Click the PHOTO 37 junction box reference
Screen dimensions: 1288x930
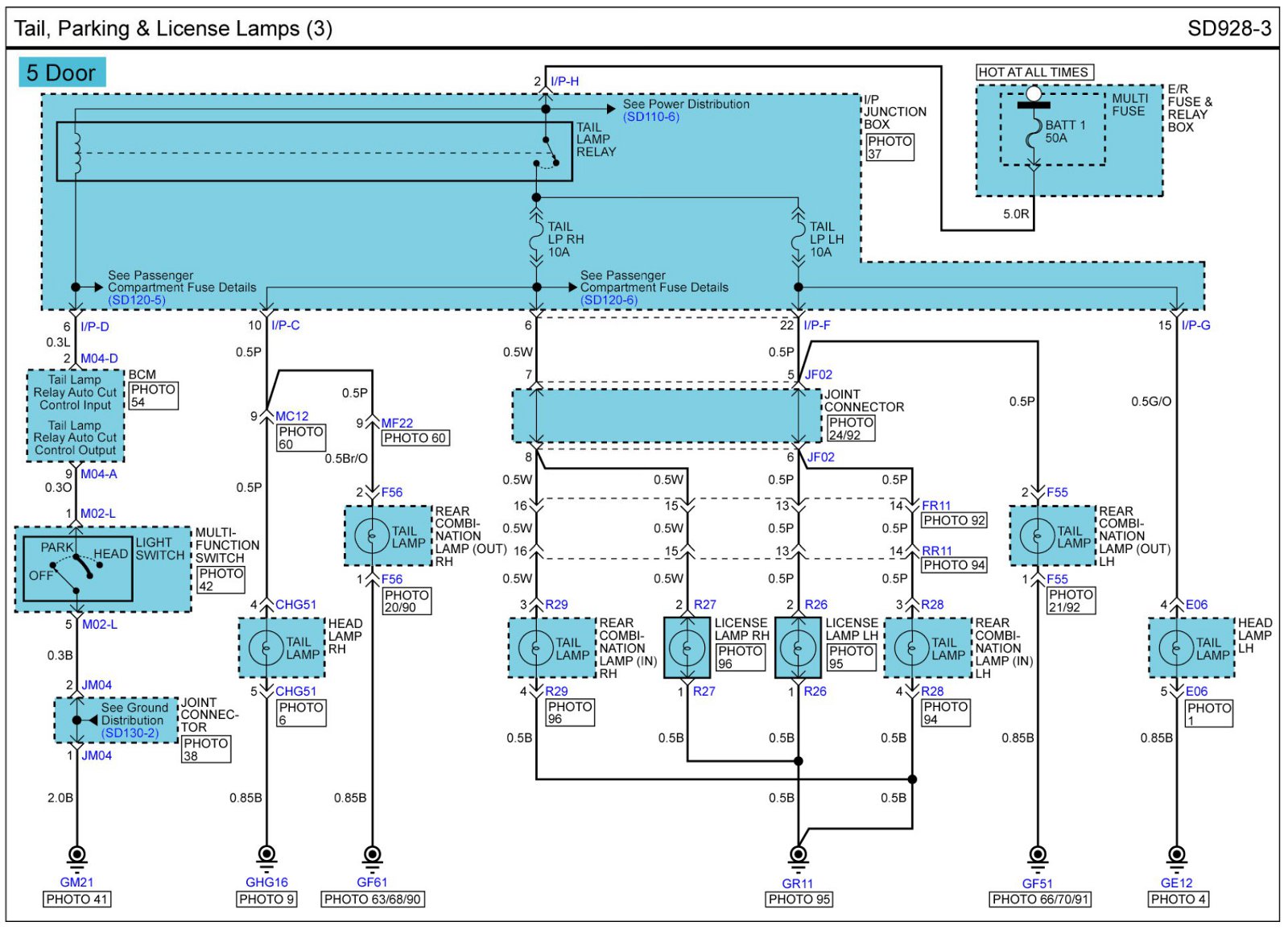click(889, 147)
